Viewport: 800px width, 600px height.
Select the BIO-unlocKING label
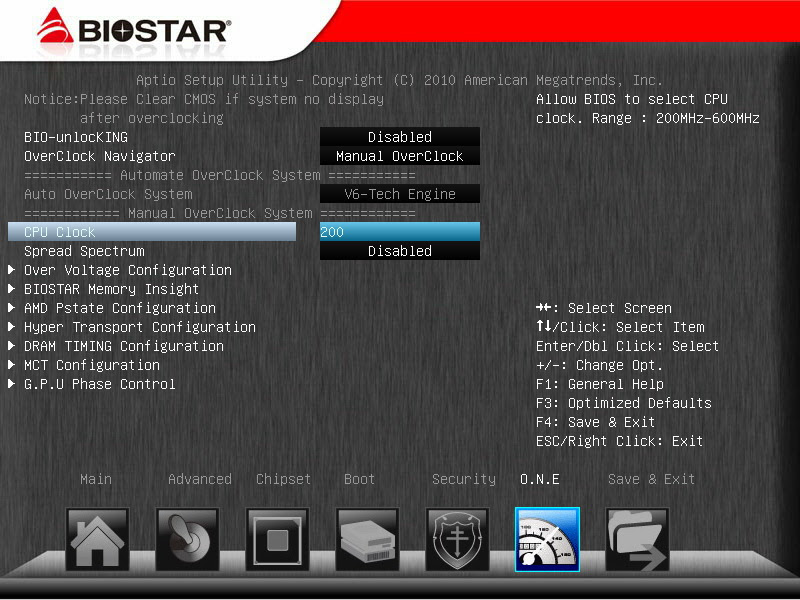click(76, 137)
